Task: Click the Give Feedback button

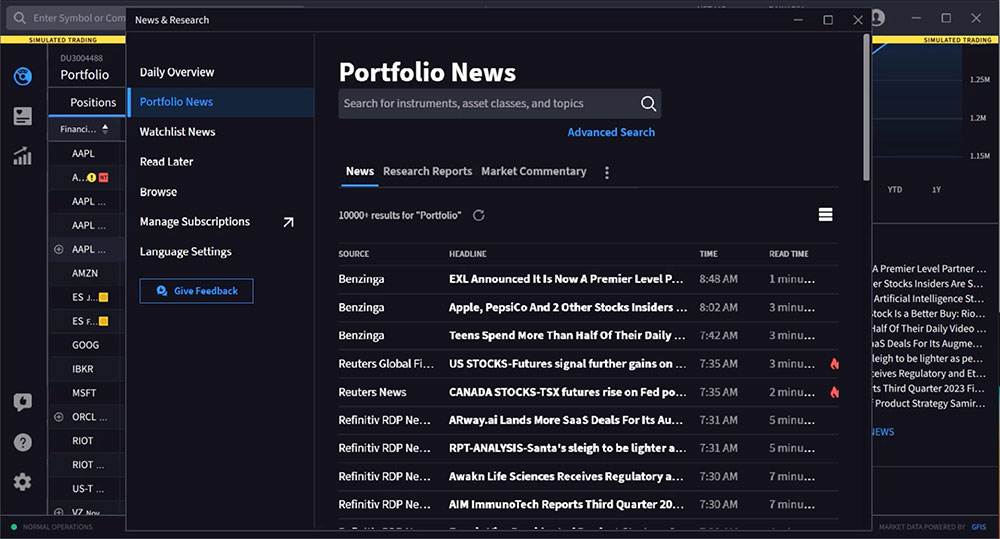Action: tap(196, 291)
